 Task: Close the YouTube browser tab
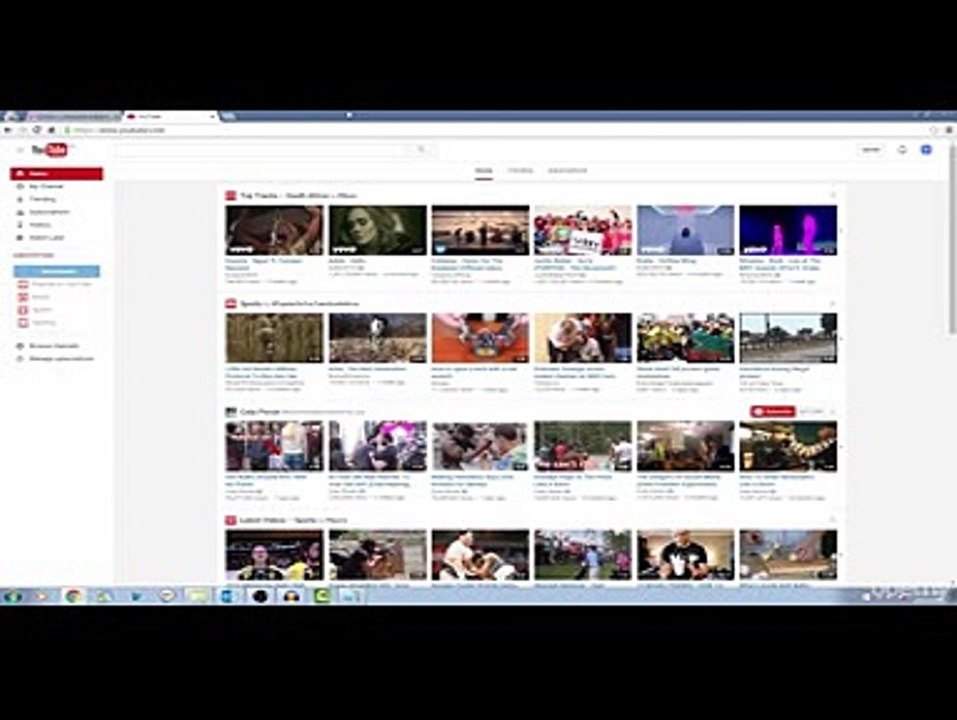[x=212, y=116]
